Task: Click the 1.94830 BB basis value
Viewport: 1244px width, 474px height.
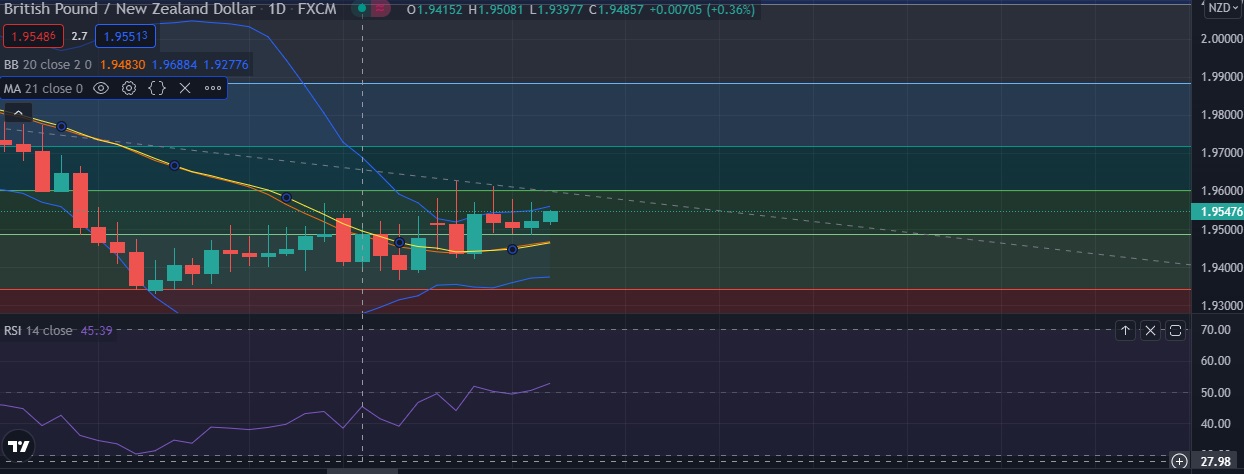Action: [121, 64]
